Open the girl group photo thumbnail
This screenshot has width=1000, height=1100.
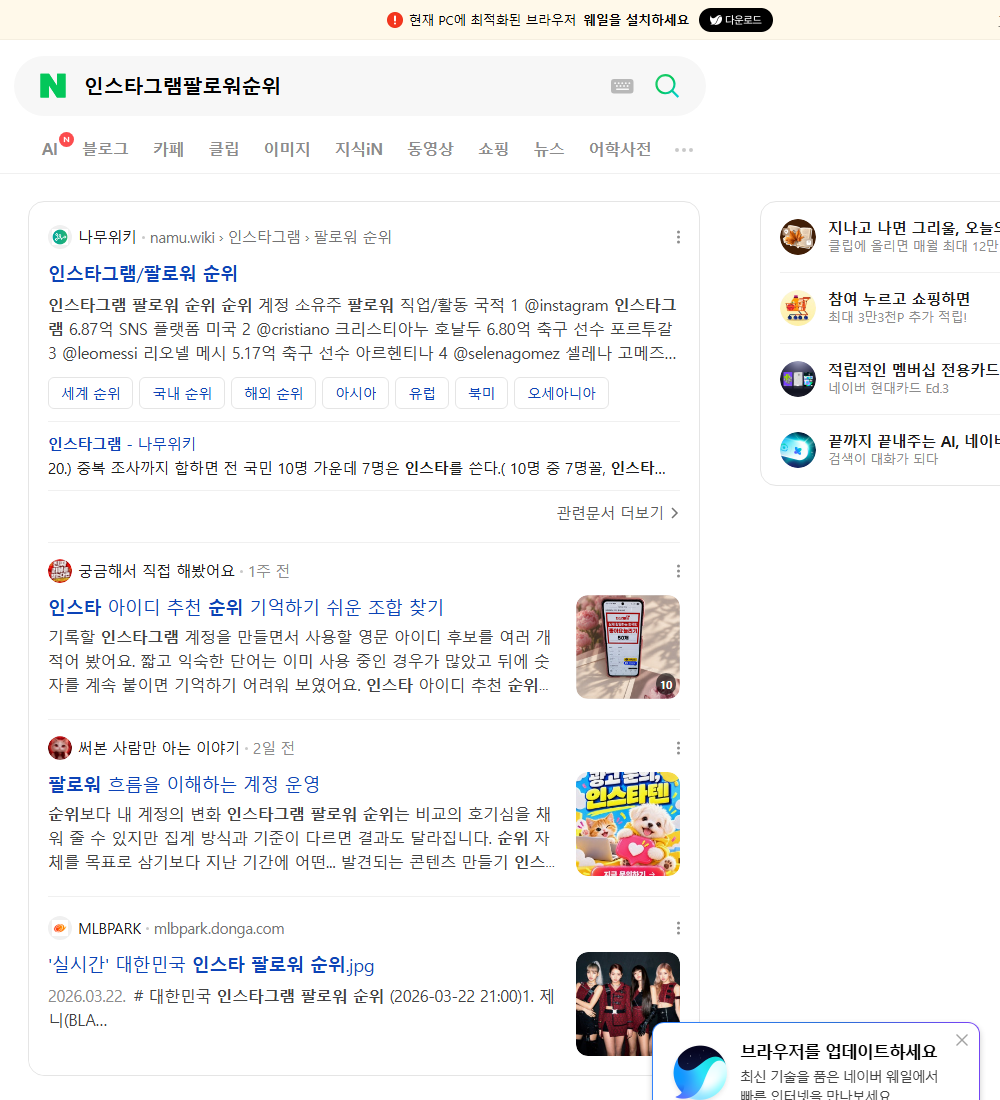click(x=627, y=1004)
